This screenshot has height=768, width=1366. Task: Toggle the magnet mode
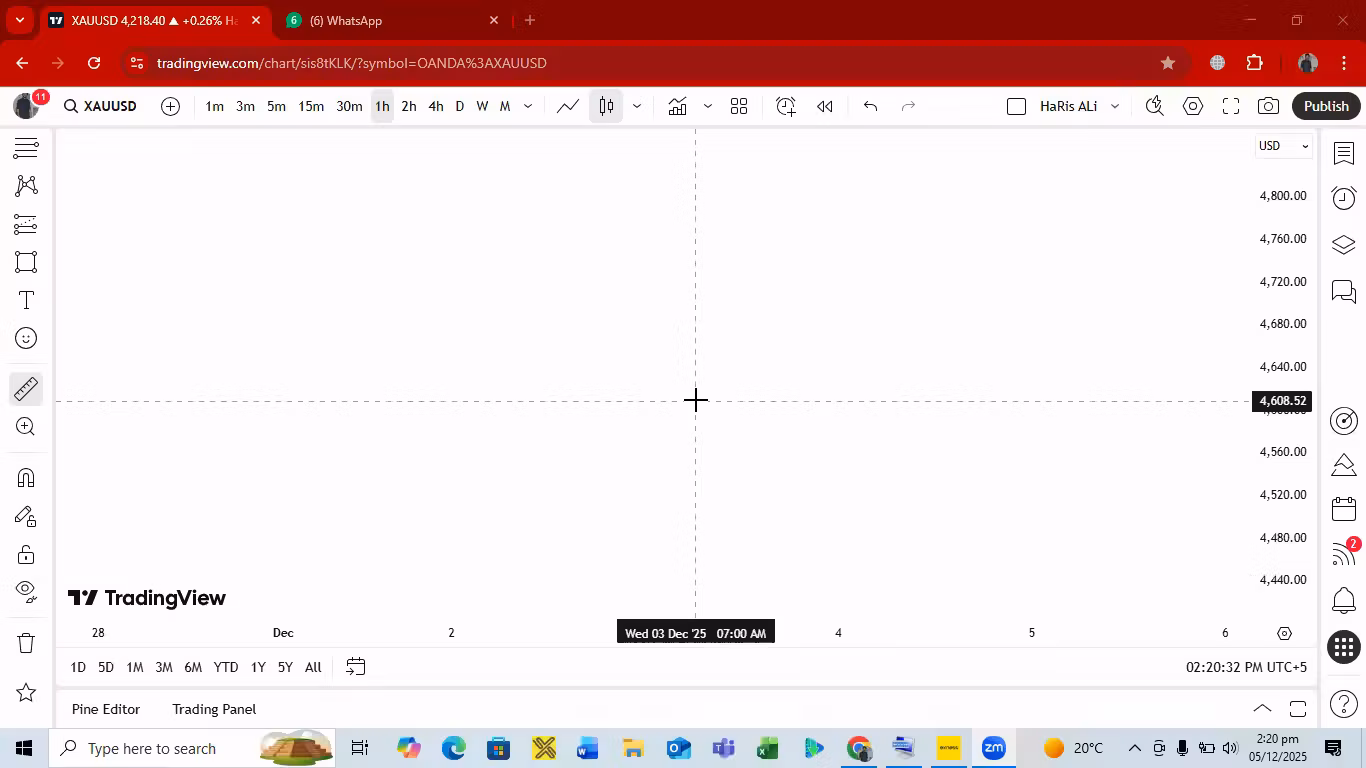(26, 478)
